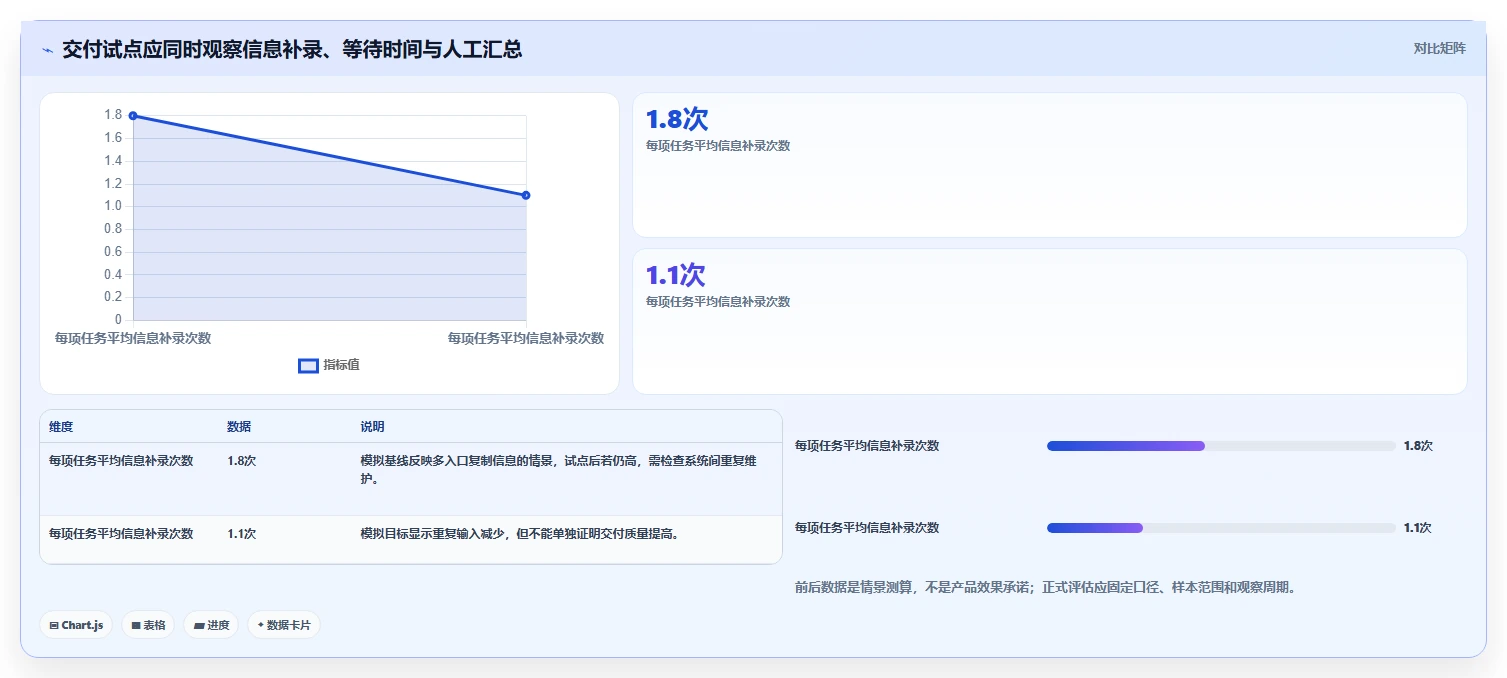Image resolution: width=1507 pixels, height=678 pixels.
Task: Click the 1.1次 cell in the table
Action: [242, 534]
